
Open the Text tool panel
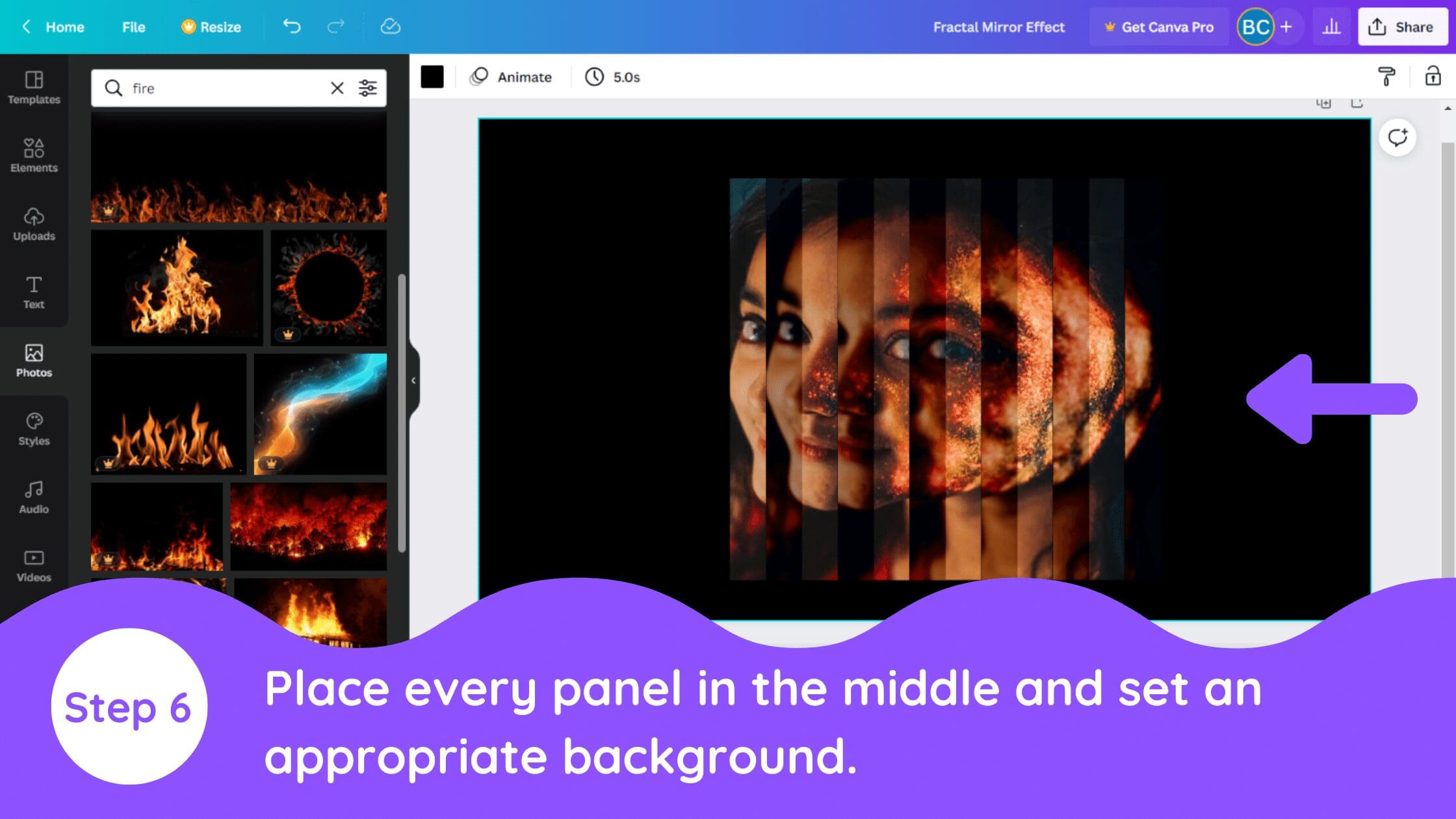click(x=33, y=291)
